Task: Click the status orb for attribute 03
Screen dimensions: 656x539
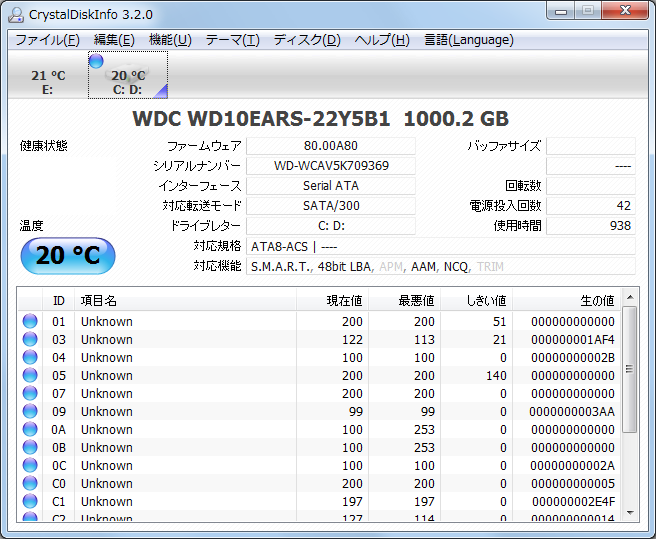Action: point(30,339)
